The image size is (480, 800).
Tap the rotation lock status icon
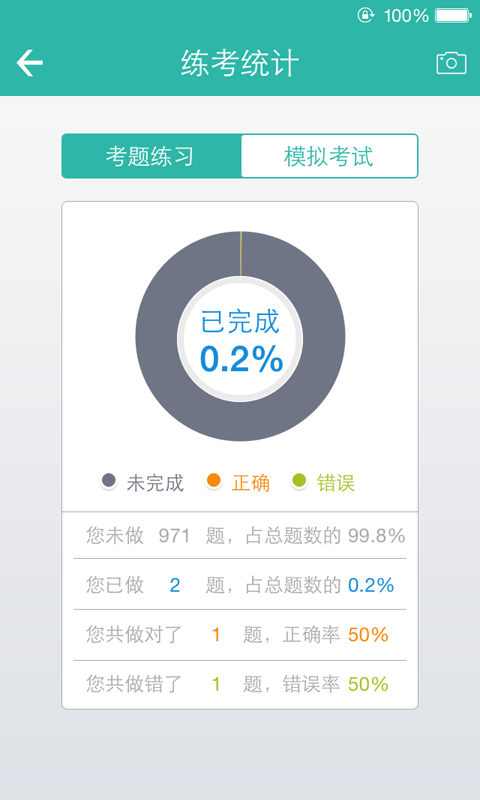point(366,15)
